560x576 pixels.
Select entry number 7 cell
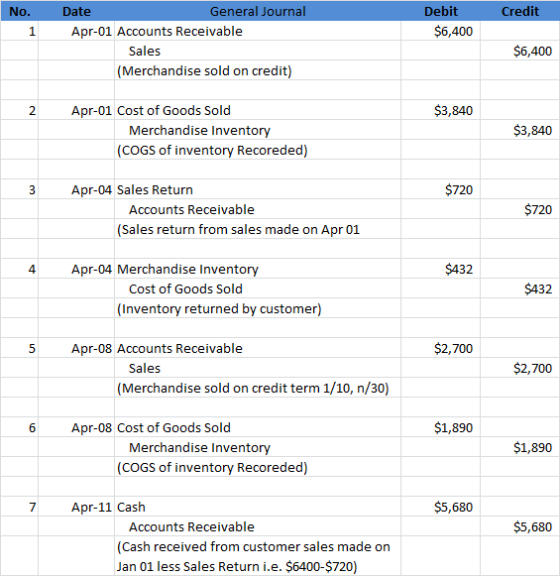pos(19,507)
